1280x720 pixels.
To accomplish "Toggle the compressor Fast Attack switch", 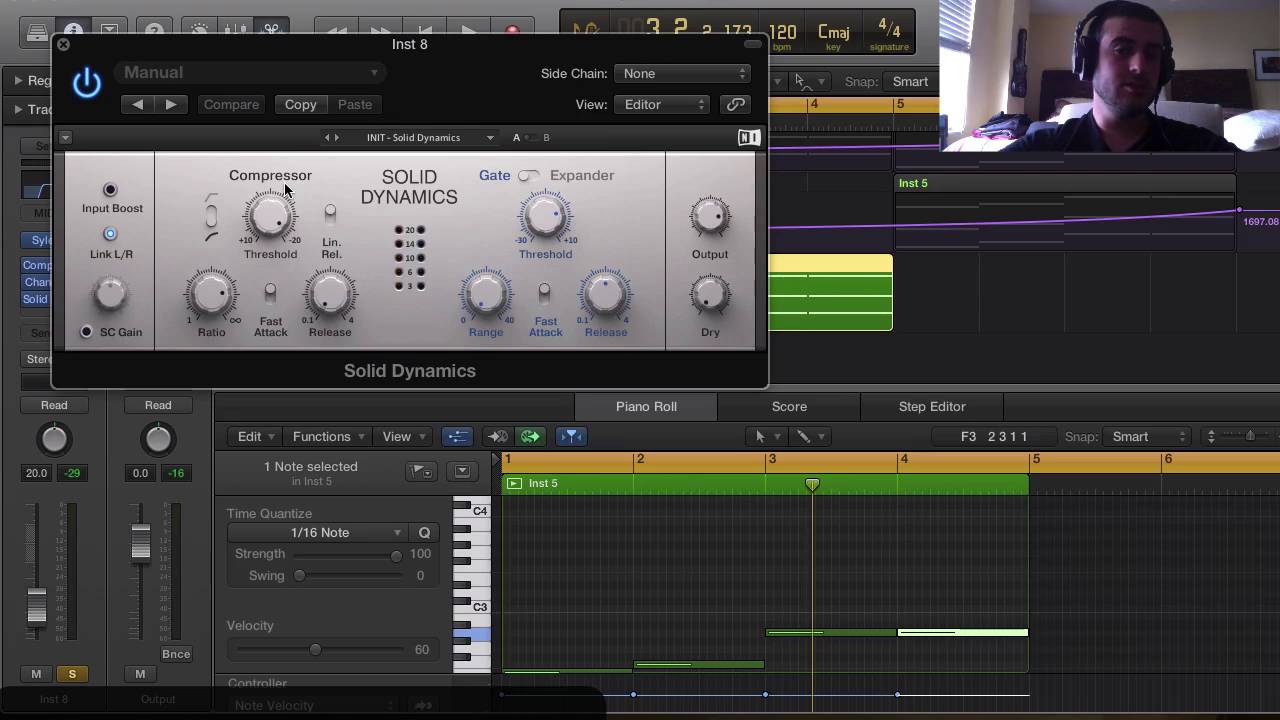I will [270, 292].
